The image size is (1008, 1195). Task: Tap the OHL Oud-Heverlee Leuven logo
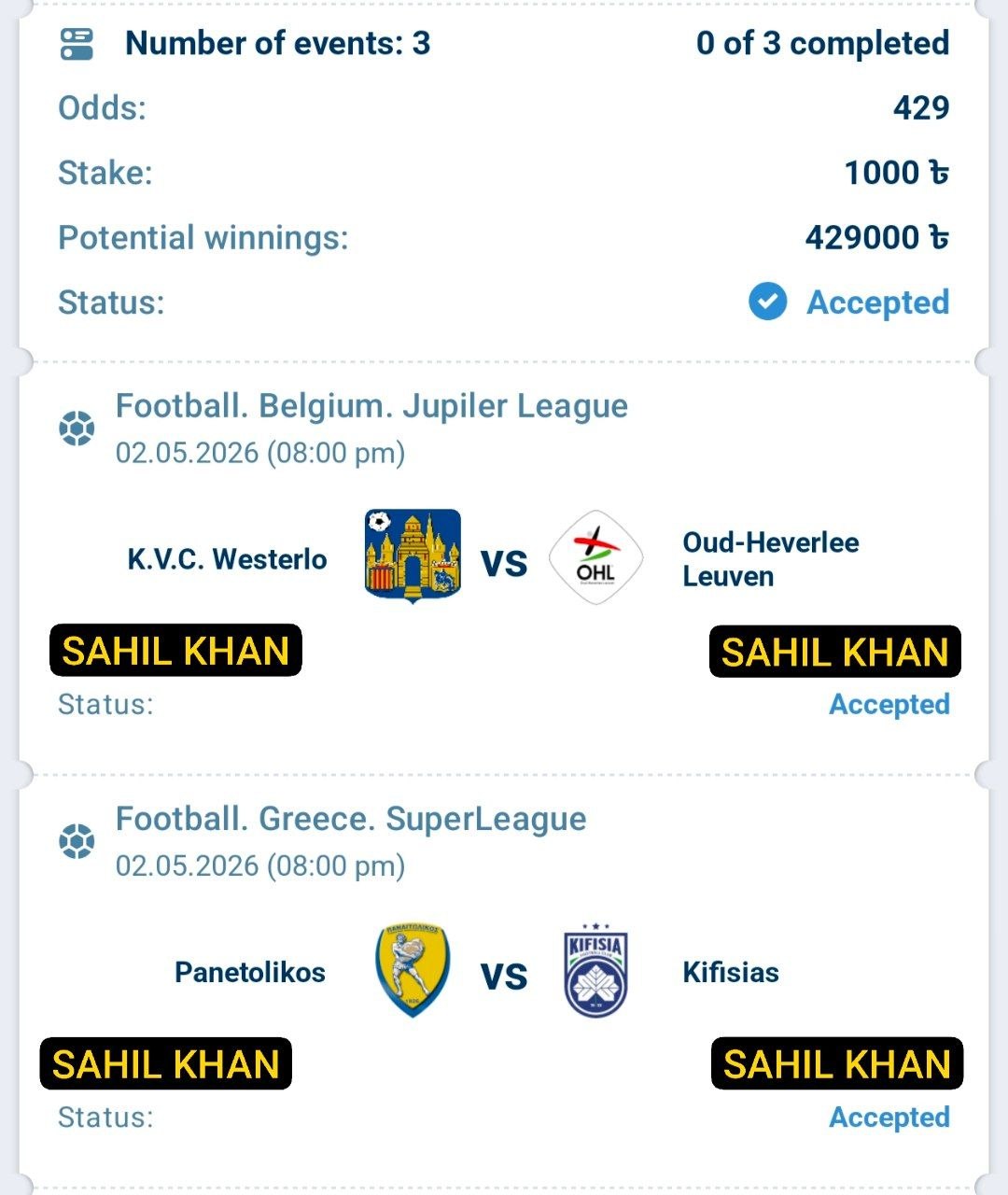pyautogui.click(x=595, y=557)
